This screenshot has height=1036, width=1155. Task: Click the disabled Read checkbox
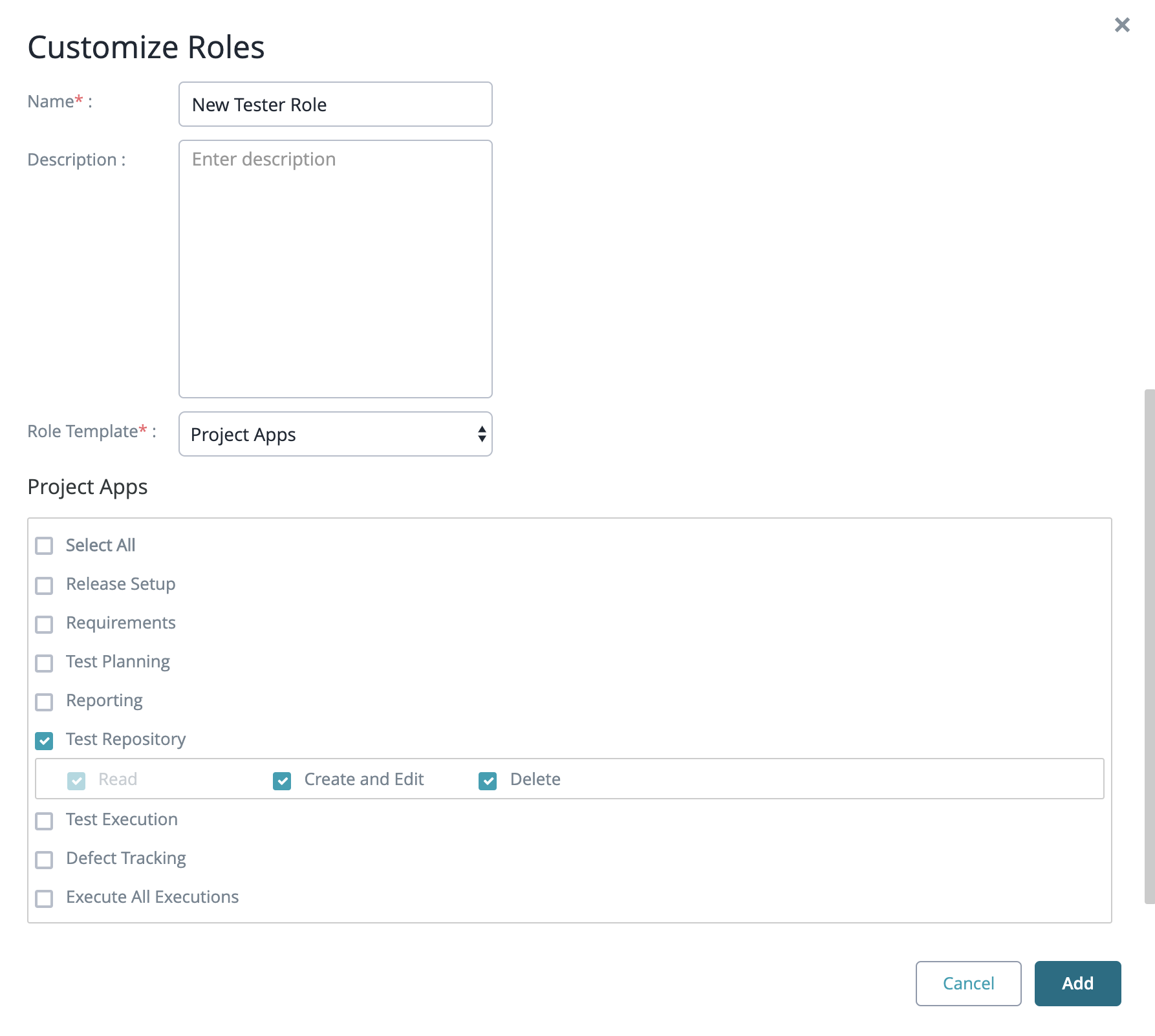[76, 781]
